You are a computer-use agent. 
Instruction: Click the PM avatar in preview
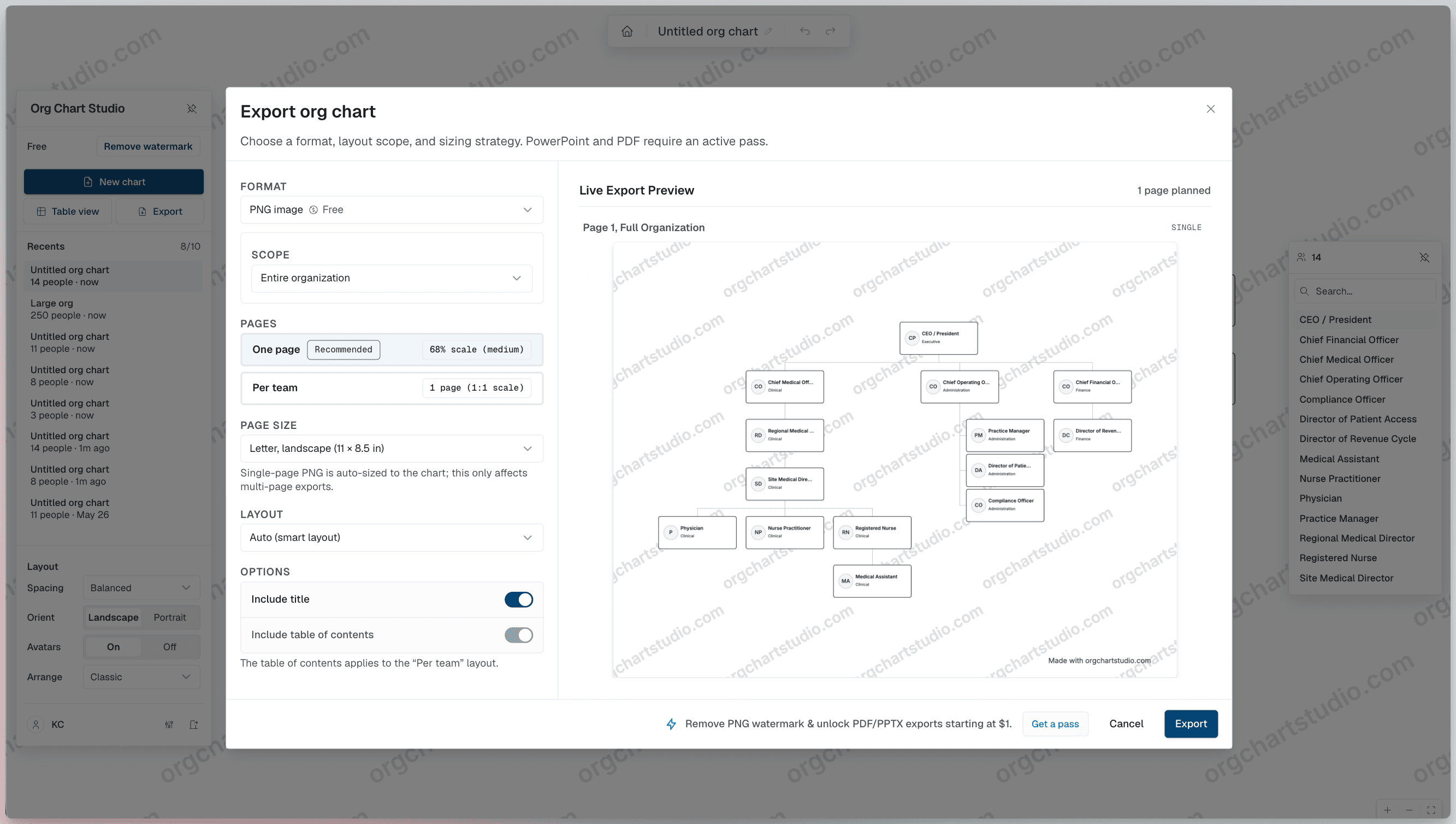[x=979, y=435]
